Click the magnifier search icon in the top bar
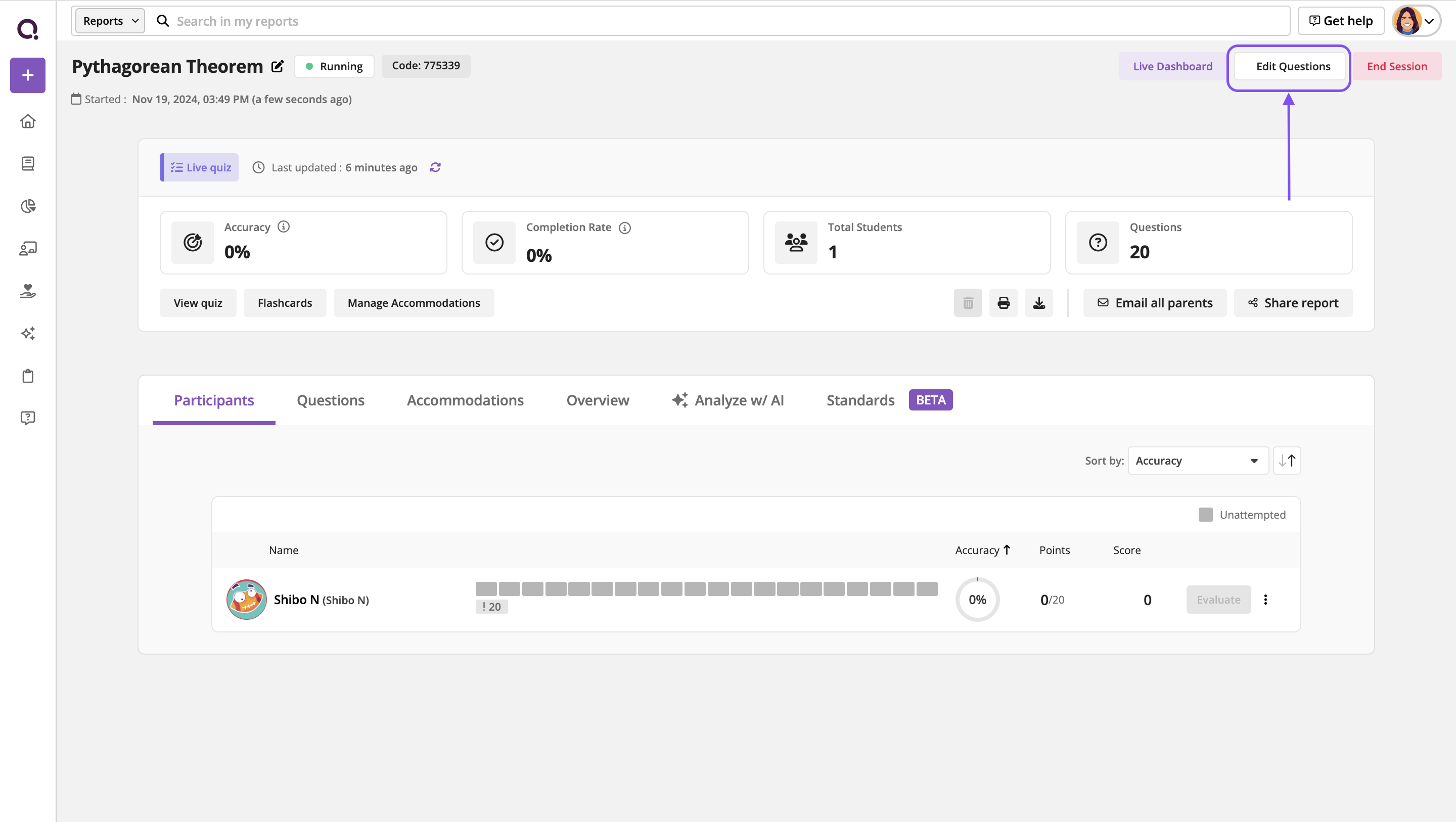 163,21
